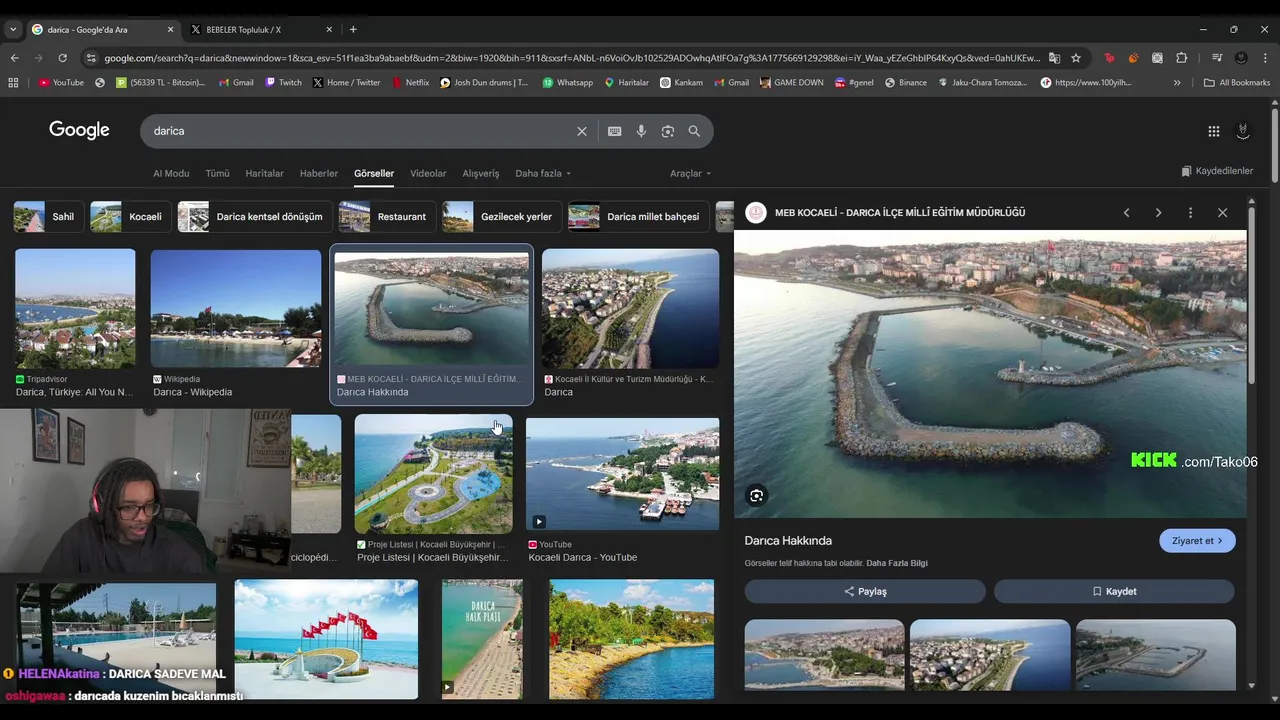Open the extensions puzzle icon

[1181, 58]
